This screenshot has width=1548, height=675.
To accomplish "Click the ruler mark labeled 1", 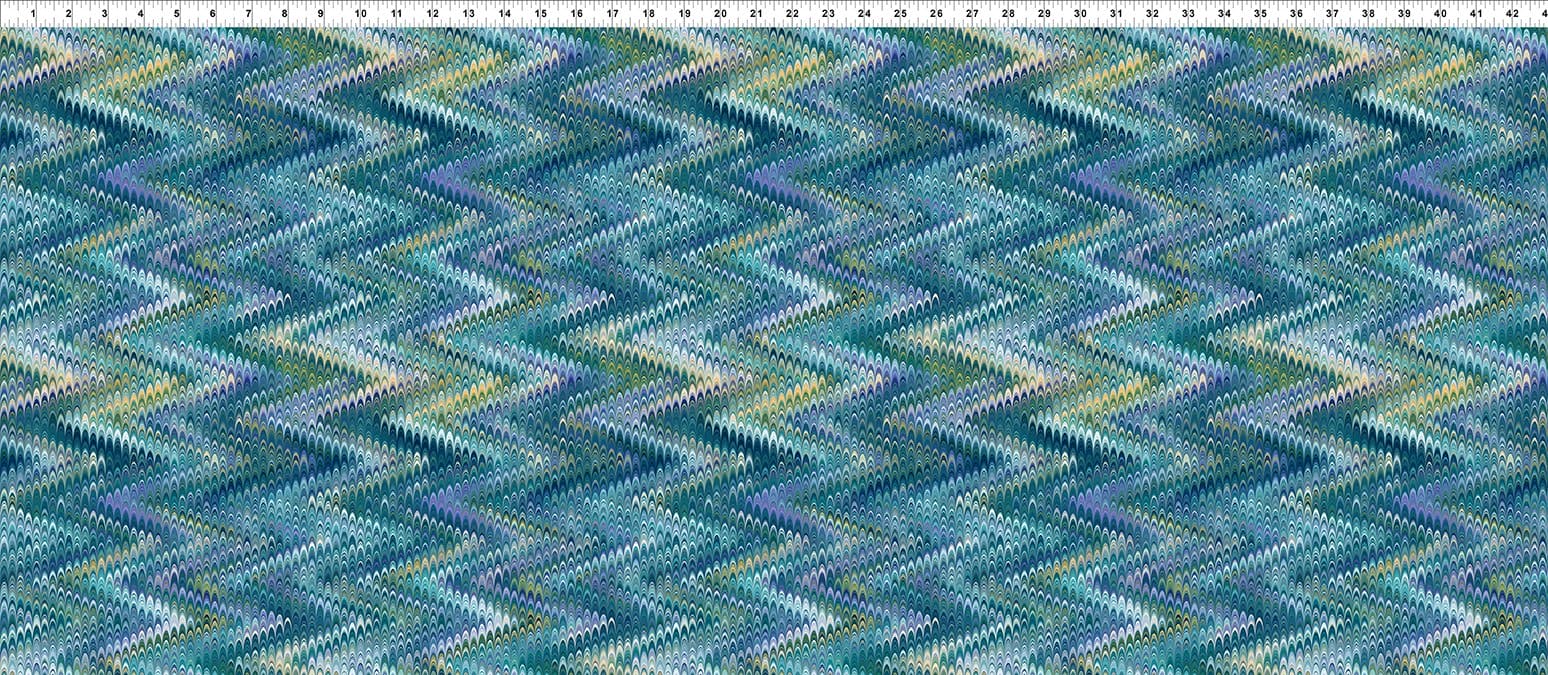I will point(34,14).
